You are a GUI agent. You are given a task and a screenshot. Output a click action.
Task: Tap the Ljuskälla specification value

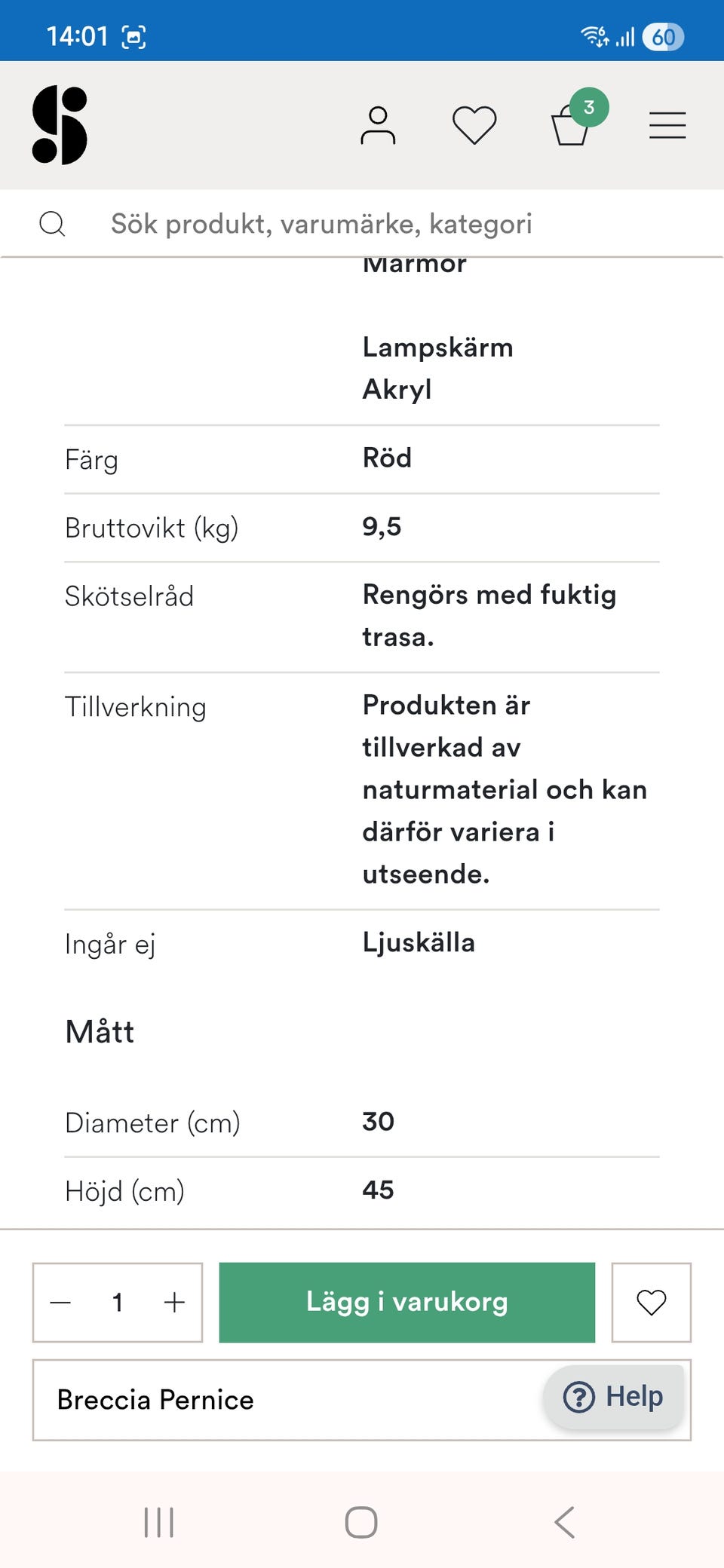click(419, 942)
